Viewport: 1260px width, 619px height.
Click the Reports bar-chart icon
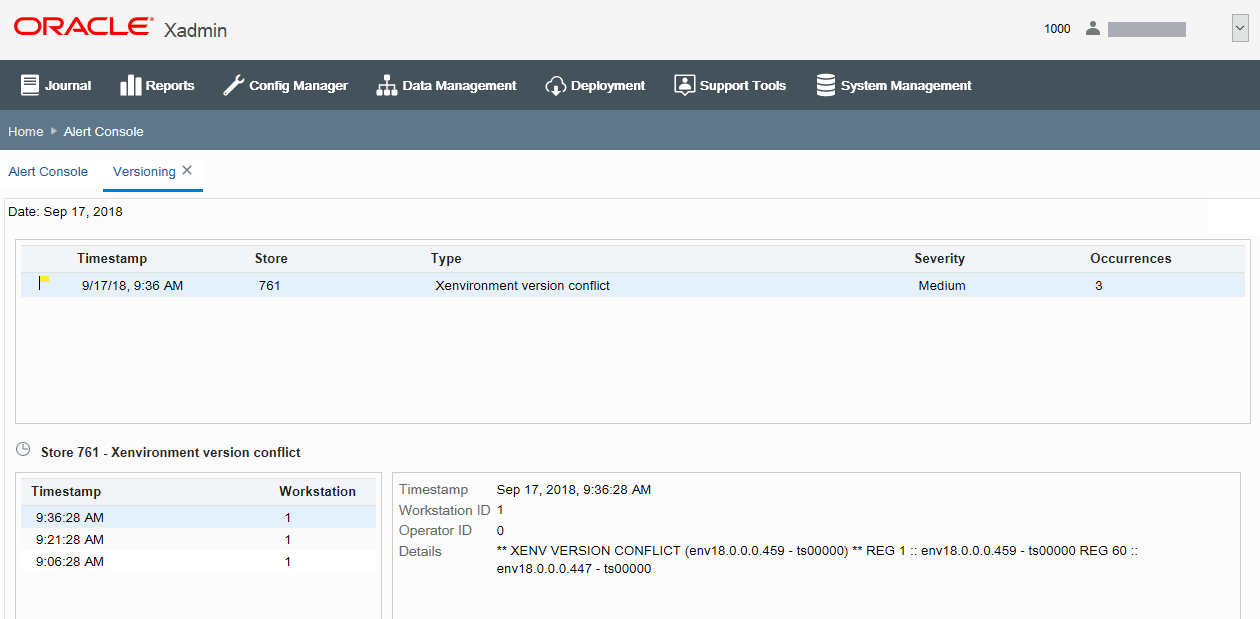(x=131, y=85)
